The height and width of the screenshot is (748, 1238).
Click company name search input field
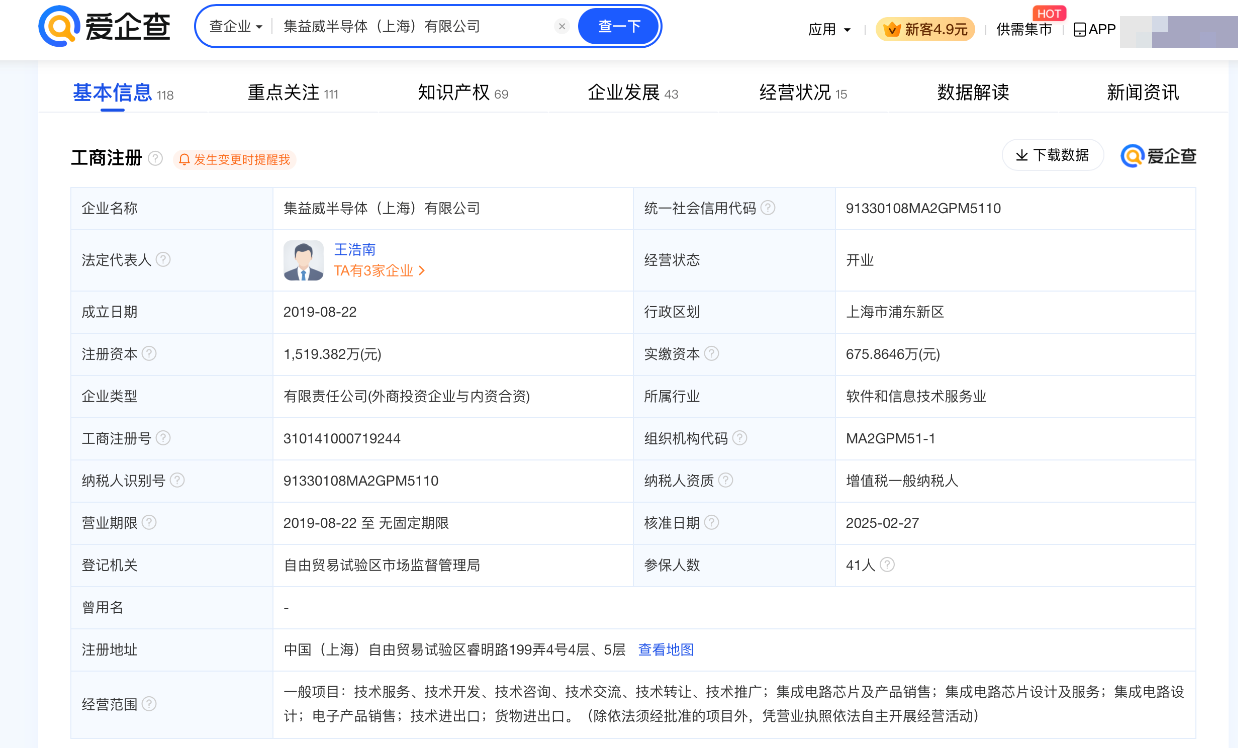[x=410, y=27]
